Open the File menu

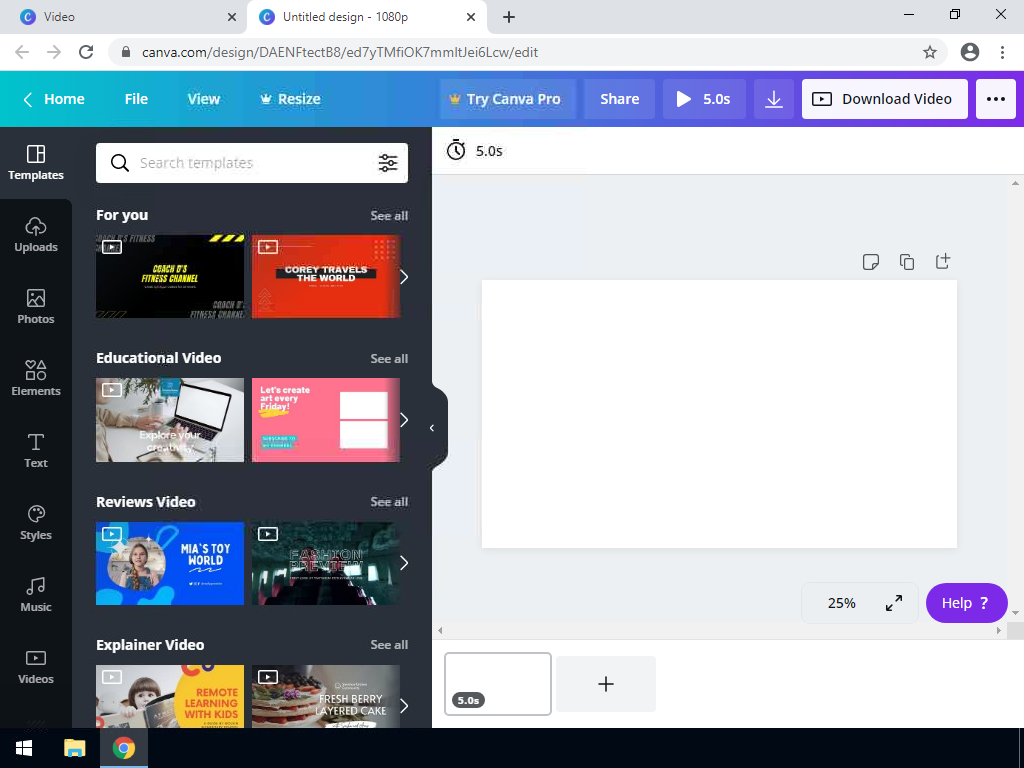coord(136,99)
